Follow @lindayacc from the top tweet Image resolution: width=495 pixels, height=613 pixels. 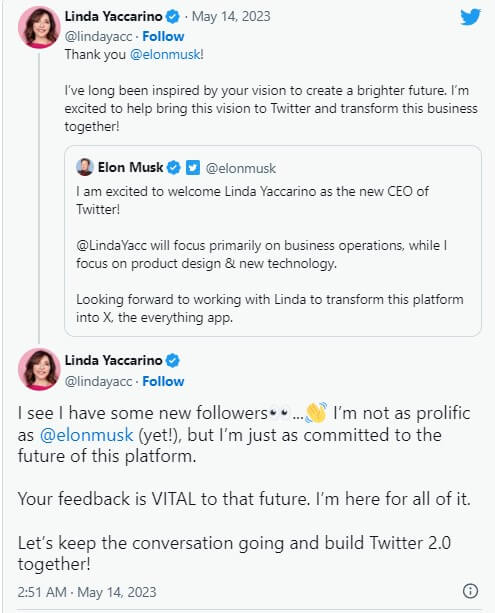[x=163, y=36]
